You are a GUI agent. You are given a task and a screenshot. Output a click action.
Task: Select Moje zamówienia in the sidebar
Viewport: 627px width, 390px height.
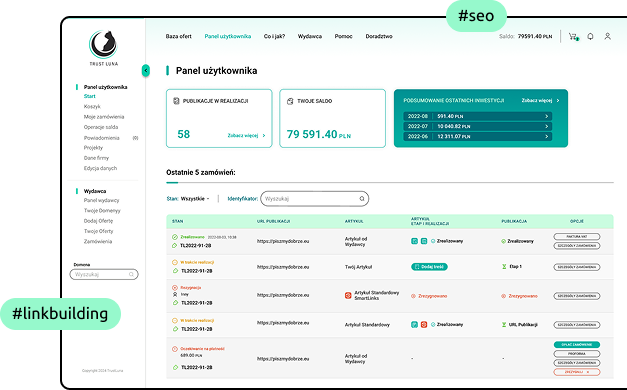click(104, 117)
